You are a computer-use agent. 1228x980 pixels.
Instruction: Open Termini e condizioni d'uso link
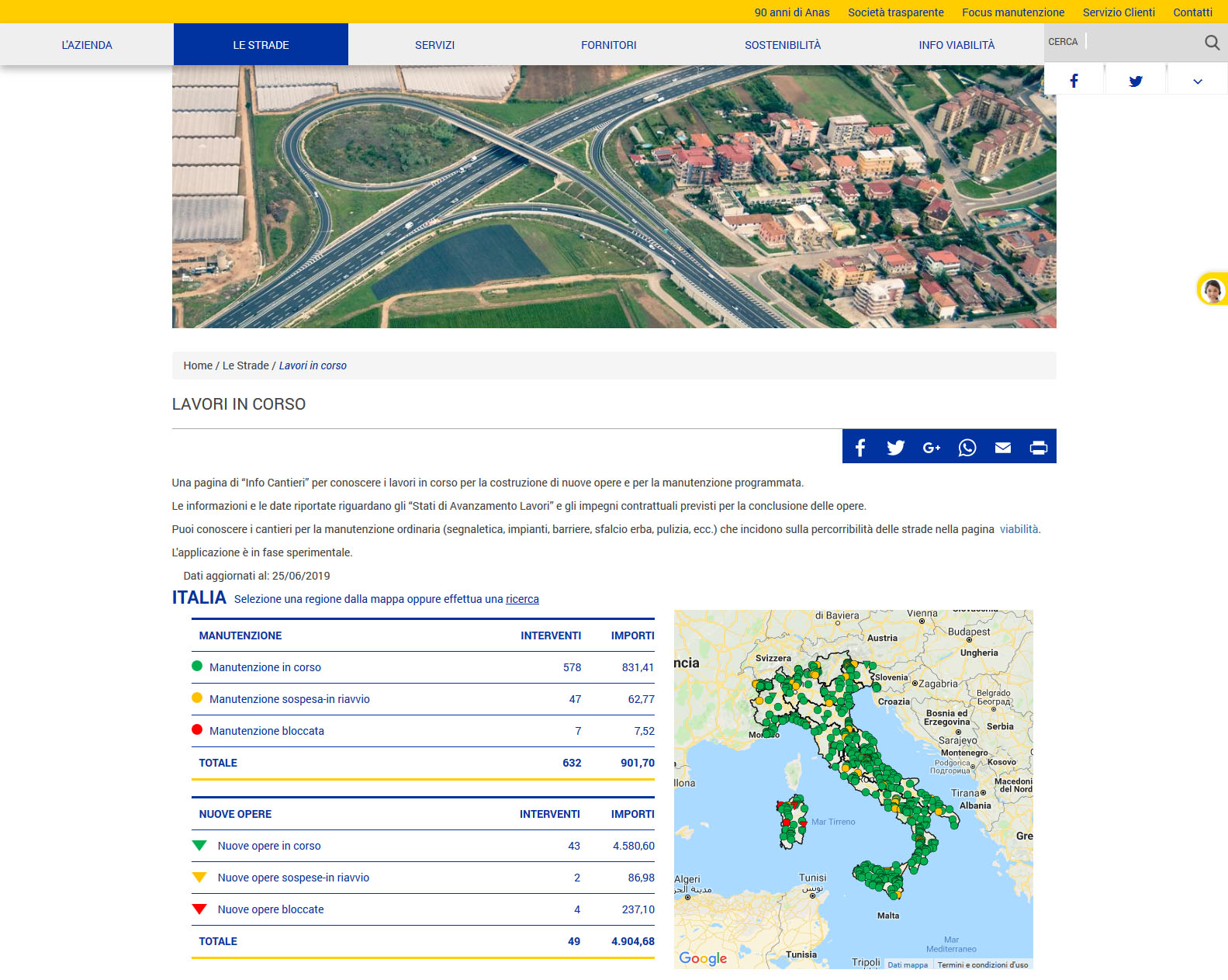[x=983, y=965]
